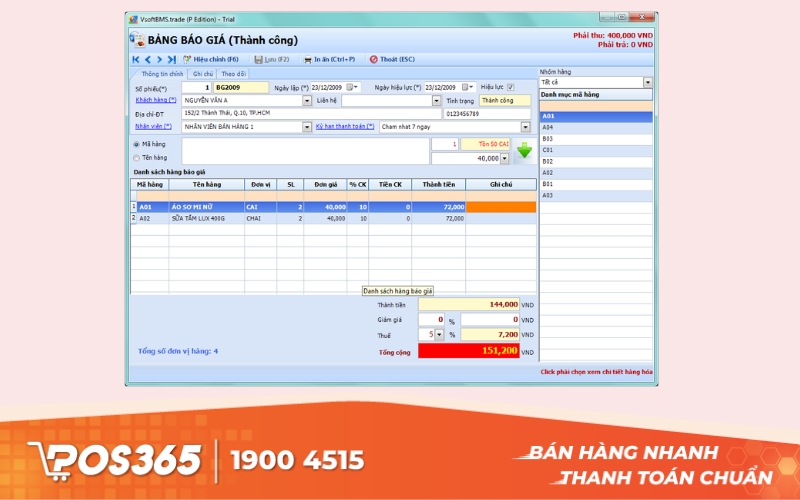
Task: Expand the Nhân viên dropdown
Action: click(307, 127)
